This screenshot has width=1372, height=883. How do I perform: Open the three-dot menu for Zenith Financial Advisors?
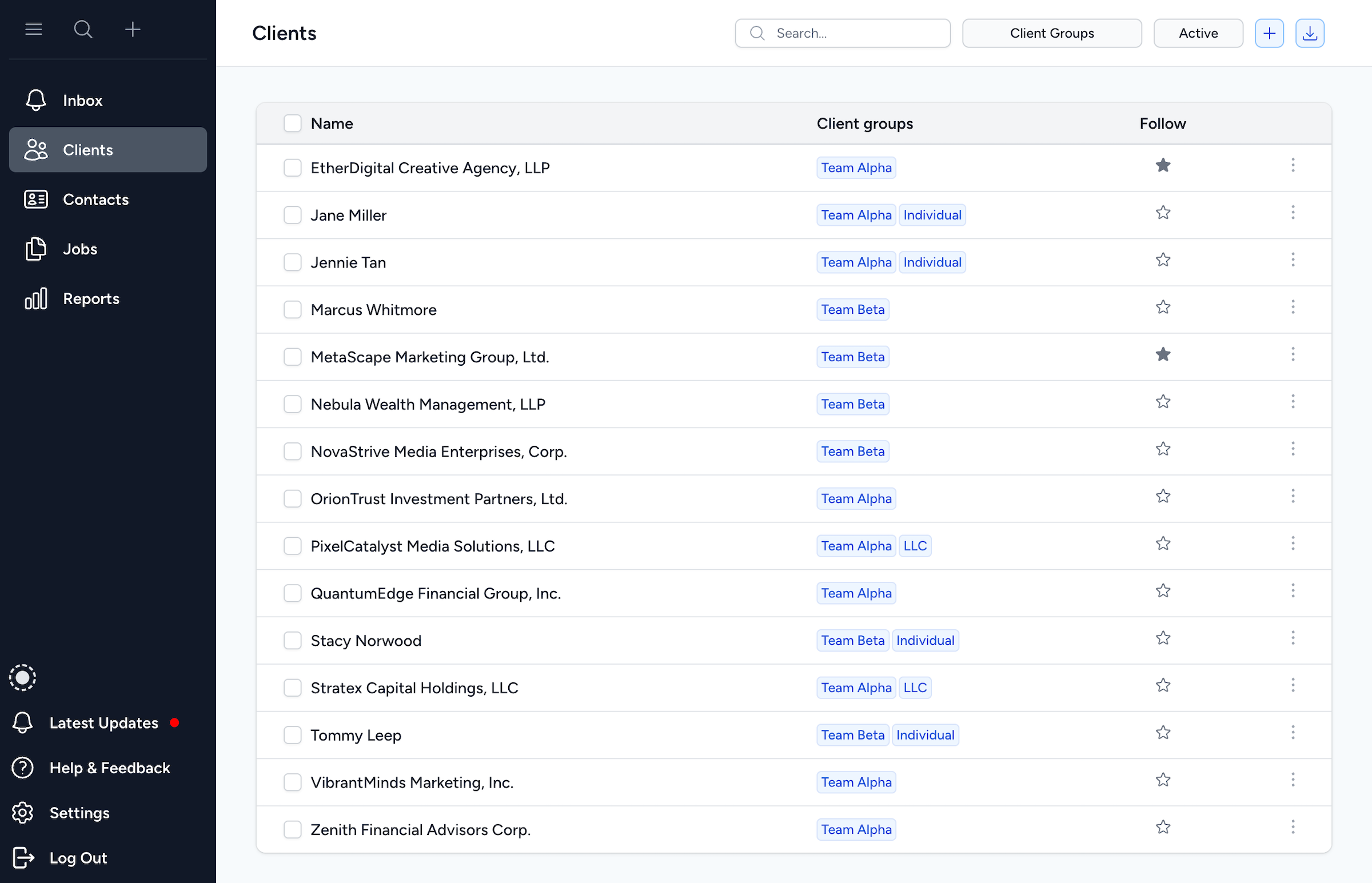[1293, 827]
